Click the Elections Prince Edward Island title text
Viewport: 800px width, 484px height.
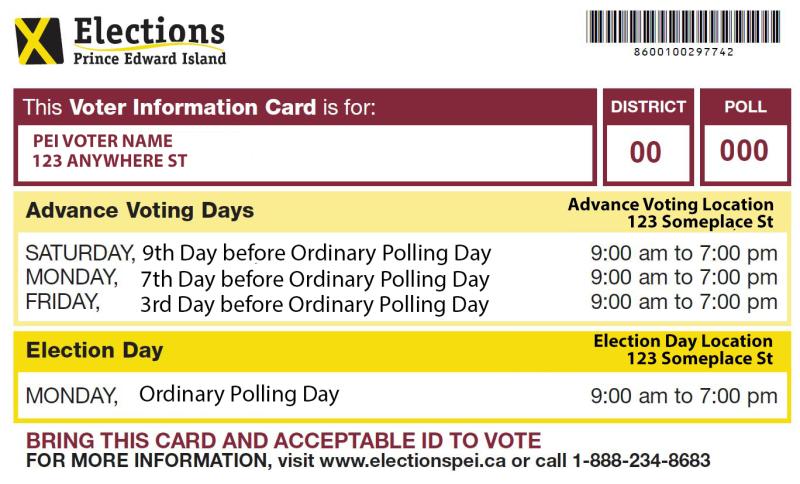[149, 41]
